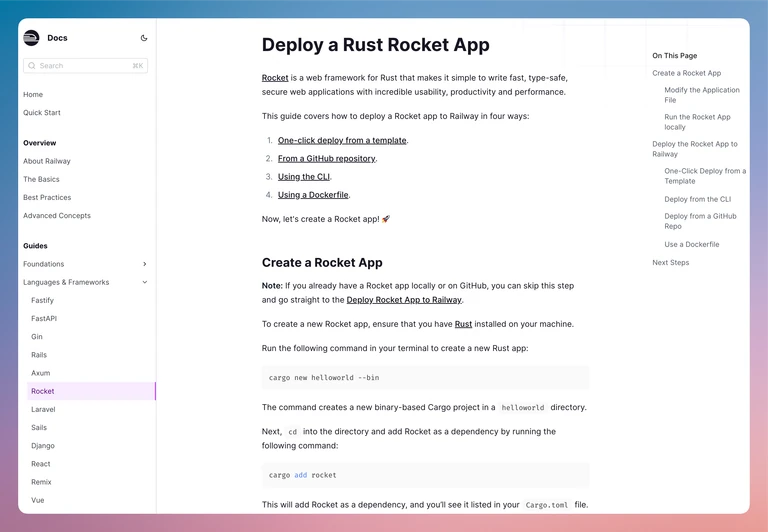
Task: Open One-click deploy from a template link
Action: pos(342,141)
